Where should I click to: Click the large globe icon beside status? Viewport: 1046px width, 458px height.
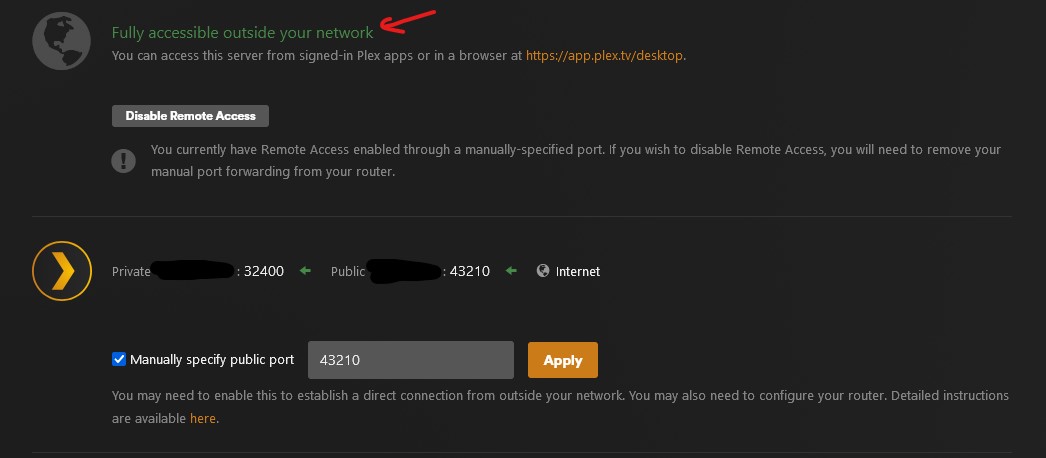coord(62,41)
